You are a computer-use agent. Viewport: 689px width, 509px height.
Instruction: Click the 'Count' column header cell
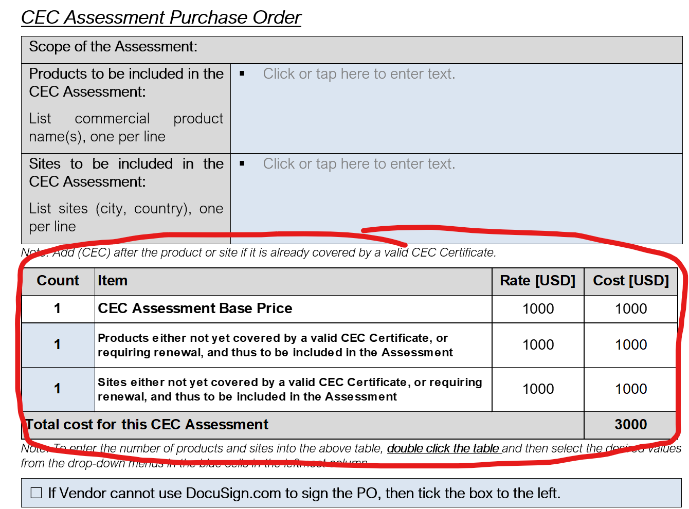[57, 281]
